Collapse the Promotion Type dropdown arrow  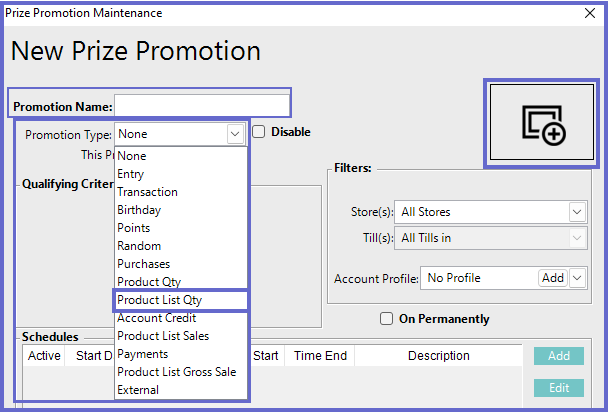click(x=235, y=133)
